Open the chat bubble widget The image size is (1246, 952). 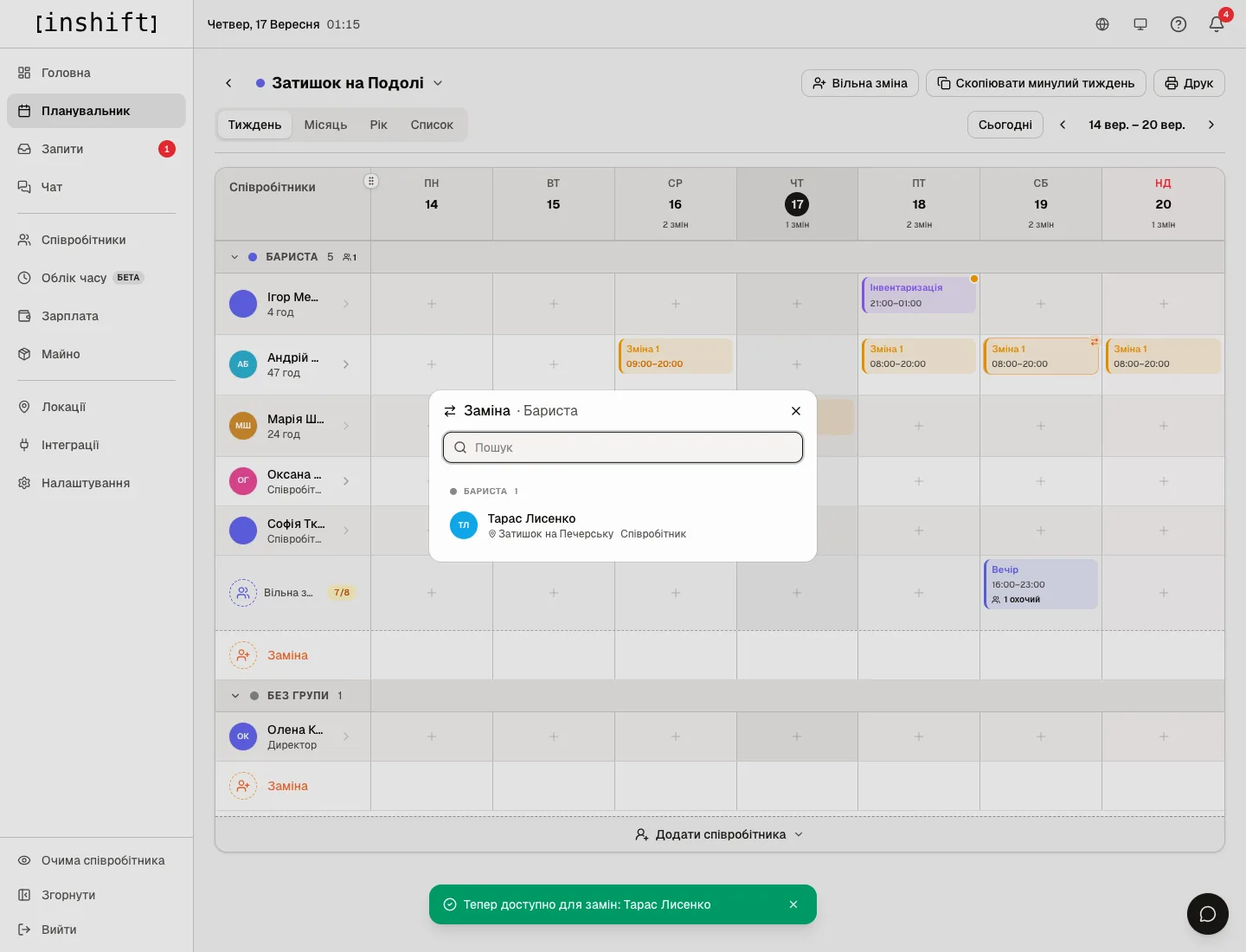click(1208, 914)
